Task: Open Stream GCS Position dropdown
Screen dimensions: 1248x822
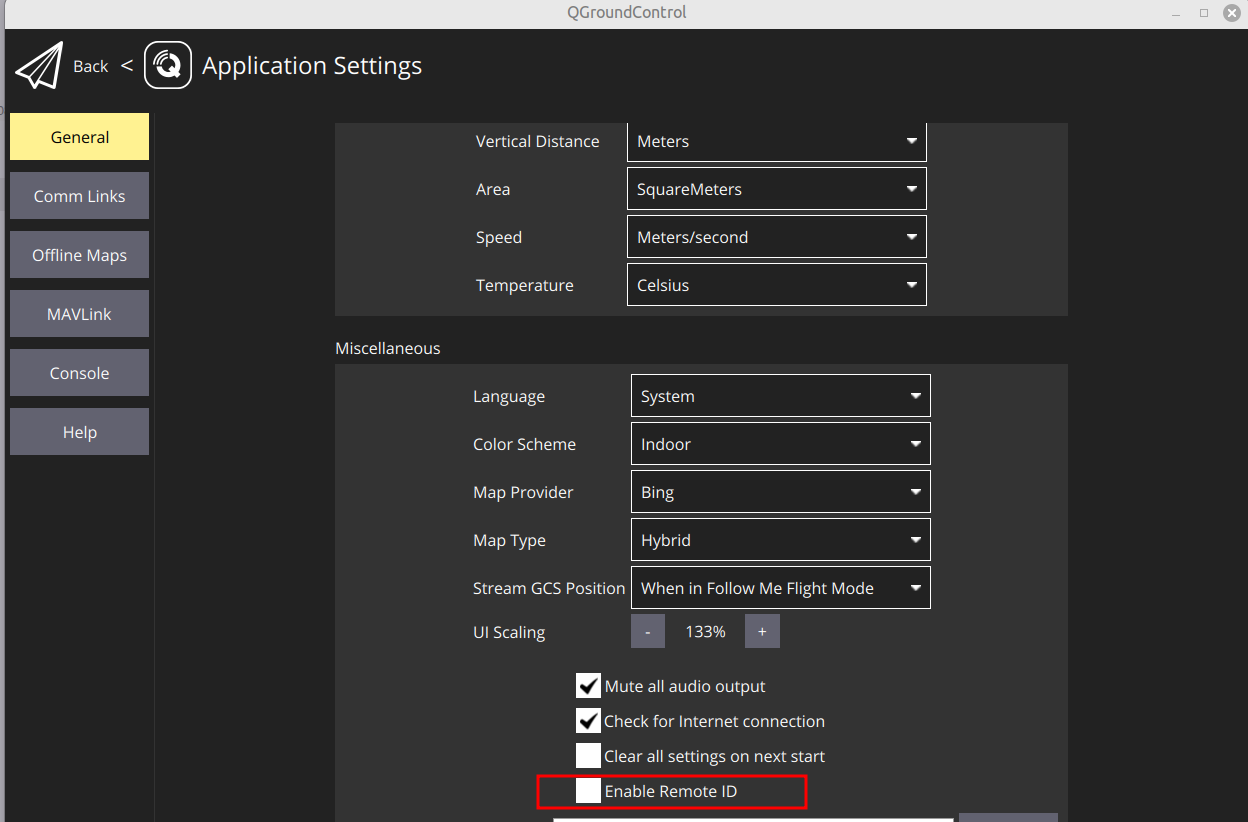Action: pos(781,588)
